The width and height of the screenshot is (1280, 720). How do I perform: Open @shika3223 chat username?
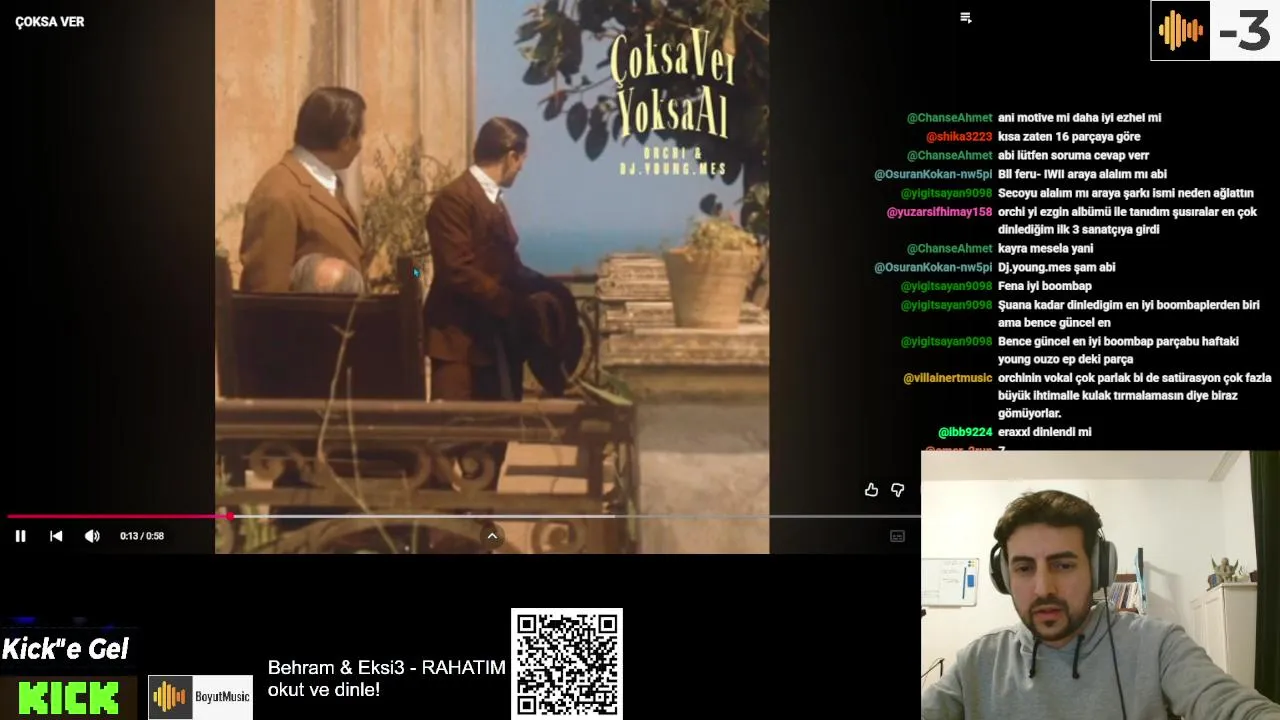959,137
